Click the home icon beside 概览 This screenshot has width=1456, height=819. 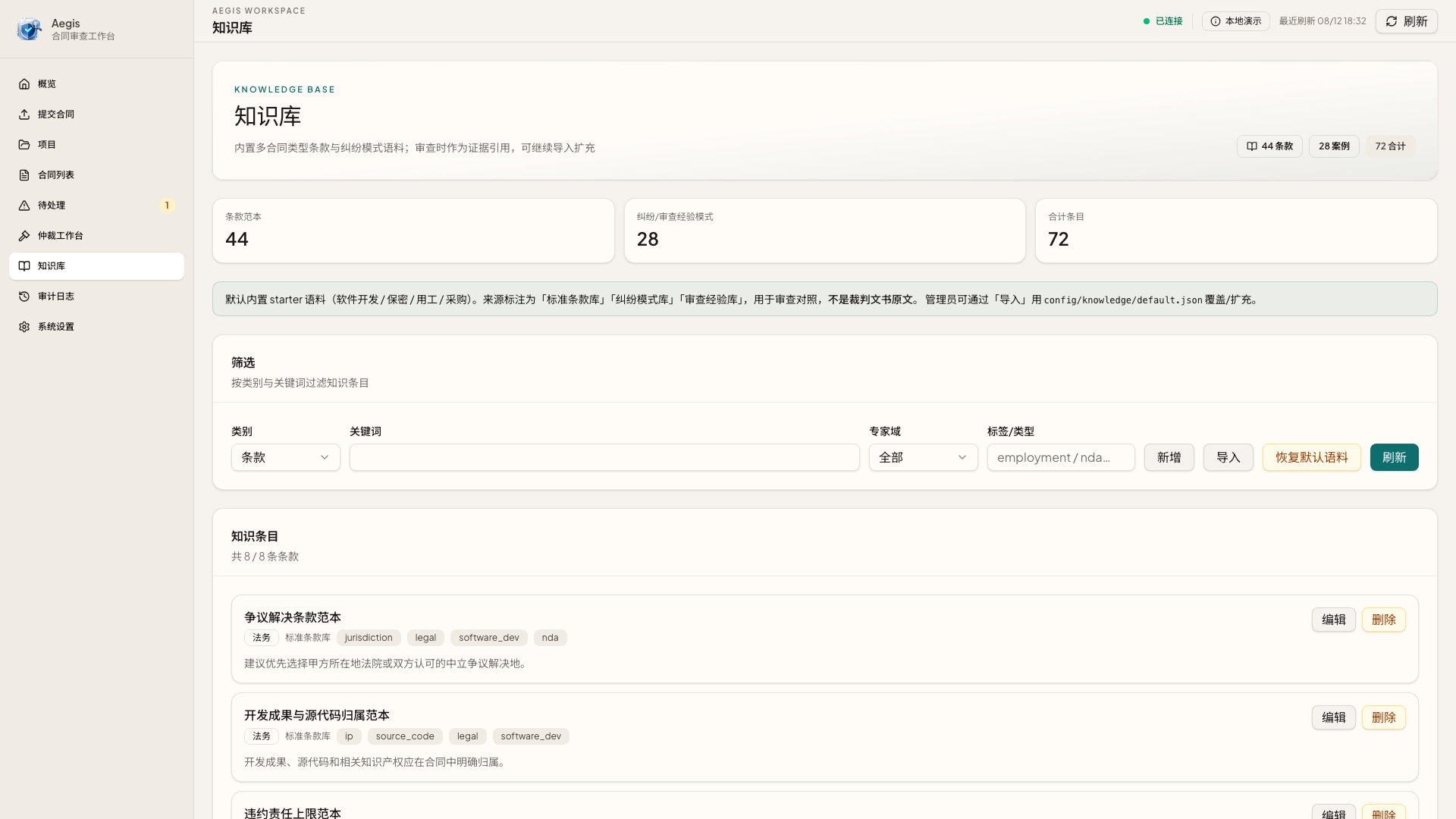[x=24, y=84]
